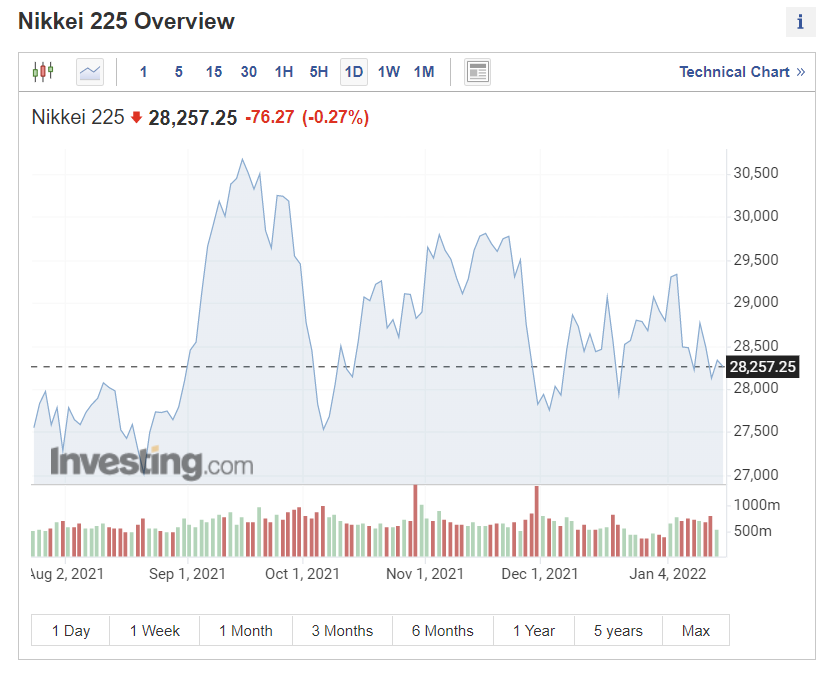Select the 1D interval button
Viewport: 827px width, 673px height.
(354, 72)
